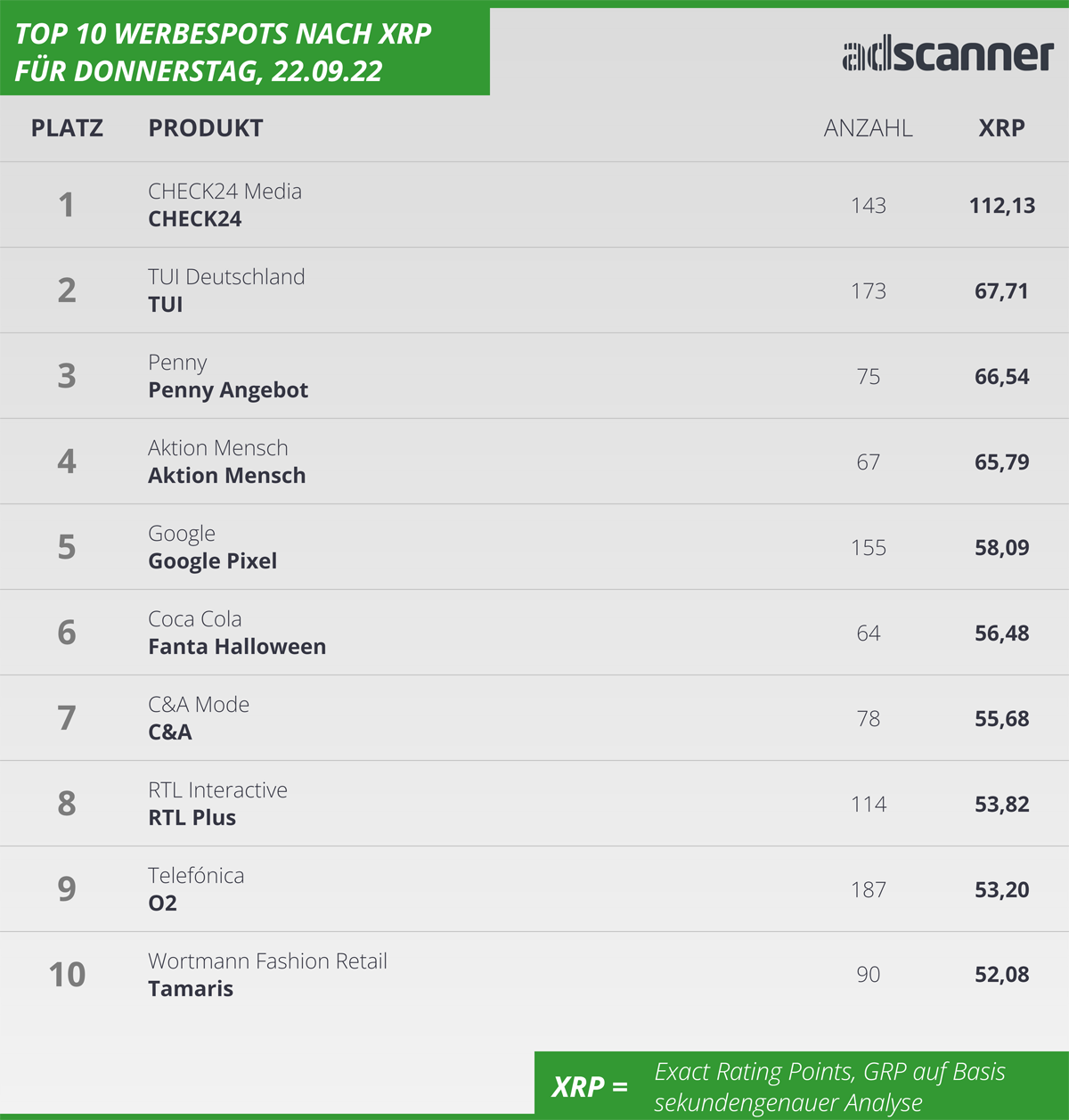Image resolution: width=1069 pixels, height=1120 pixels.
Task: Click the XRP definition footer box
Action: (802, 1084)
